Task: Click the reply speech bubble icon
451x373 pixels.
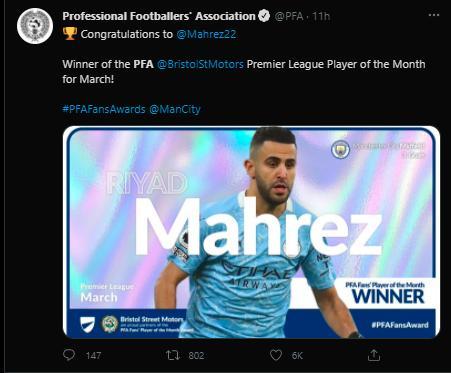Action: (69, 355)
